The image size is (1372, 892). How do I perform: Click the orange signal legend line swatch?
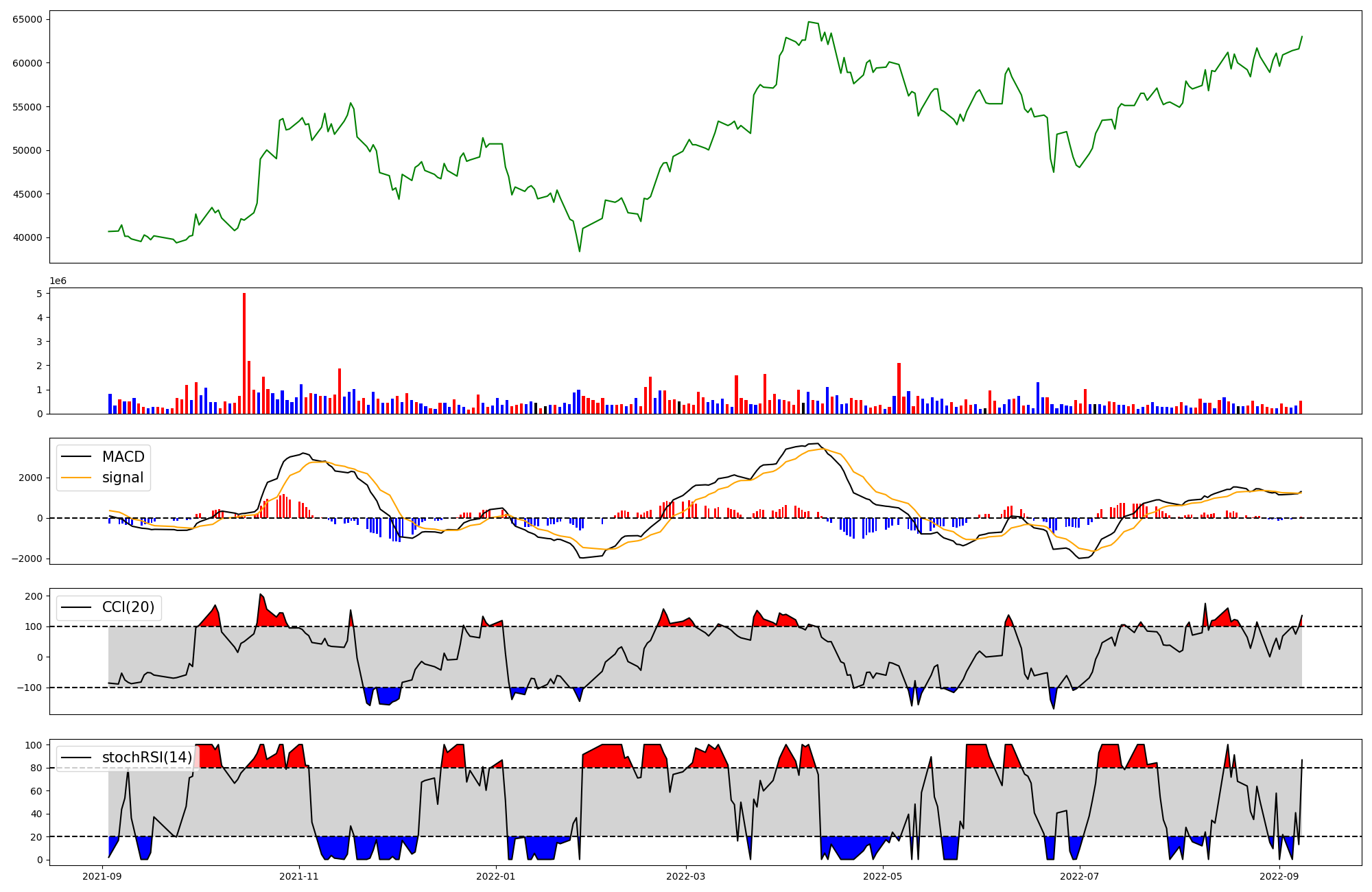tap(76, 478)
